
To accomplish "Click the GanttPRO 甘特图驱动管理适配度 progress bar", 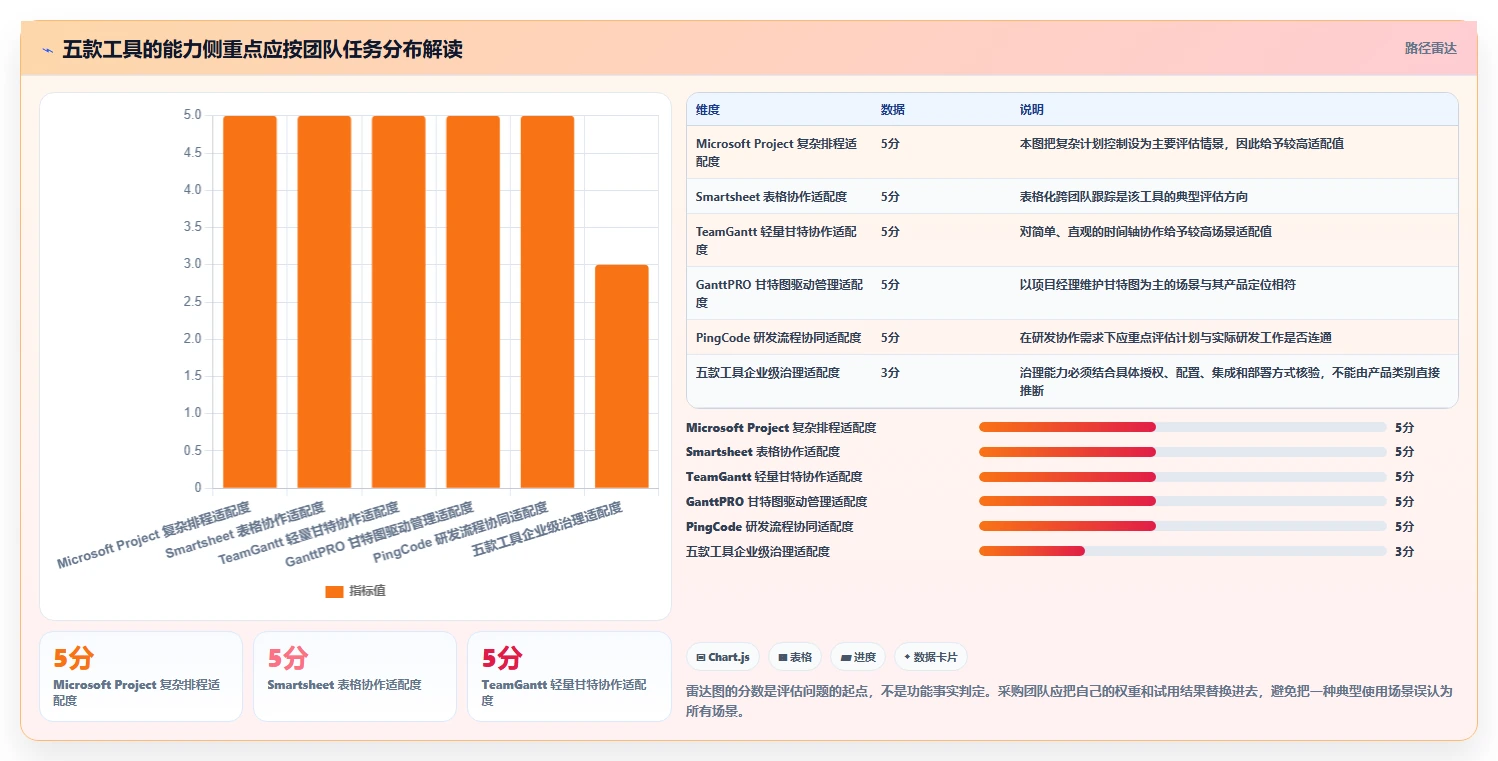I will point(1183,501).
